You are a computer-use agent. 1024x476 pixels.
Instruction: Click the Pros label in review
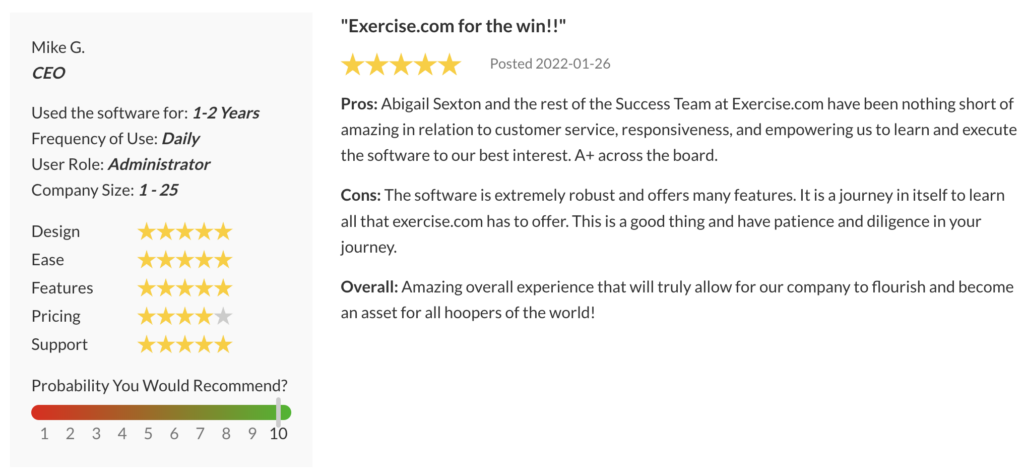360,105
